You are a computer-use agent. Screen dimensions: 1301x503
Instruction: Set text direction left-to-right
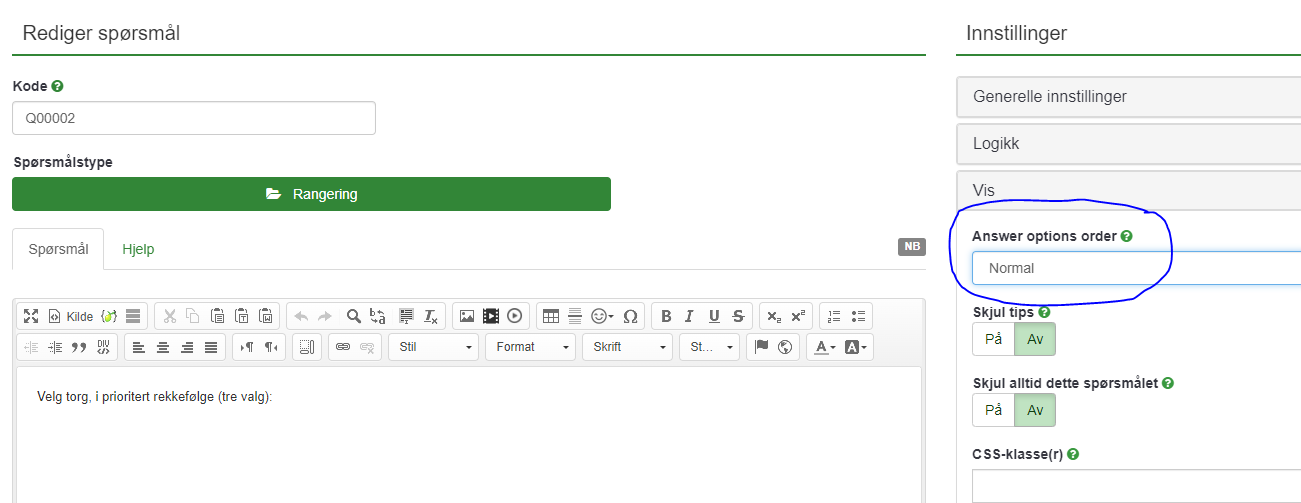click(247, 347)
